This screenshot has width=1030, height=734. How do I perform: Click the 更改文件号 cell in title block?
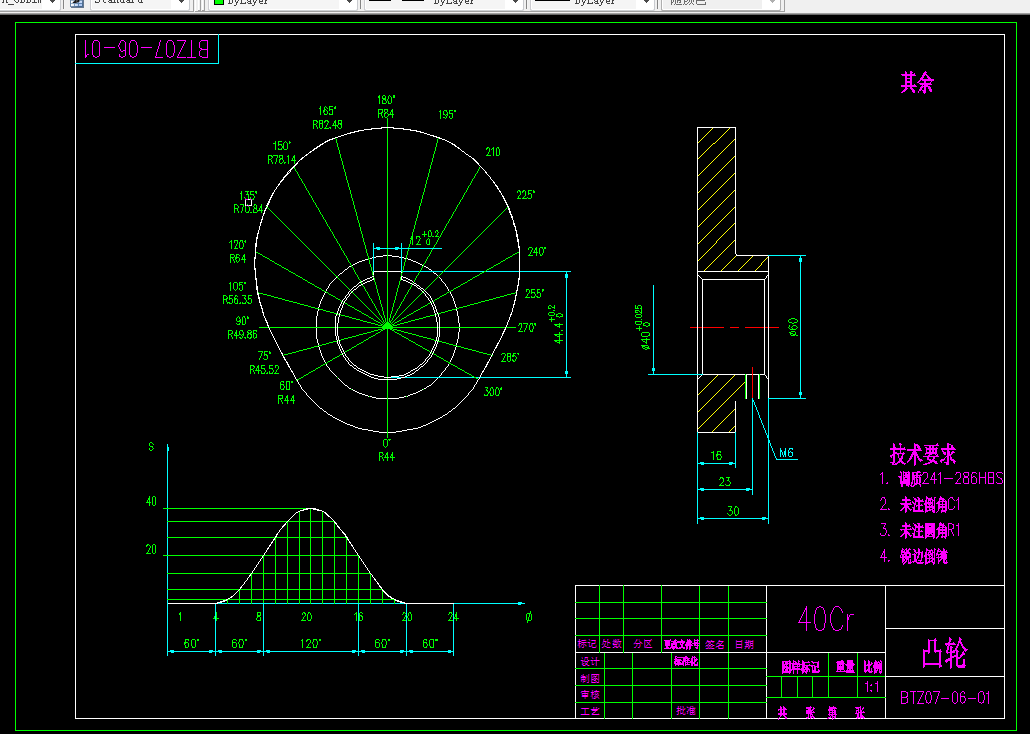pyautogui.click(x=681, y=645)
